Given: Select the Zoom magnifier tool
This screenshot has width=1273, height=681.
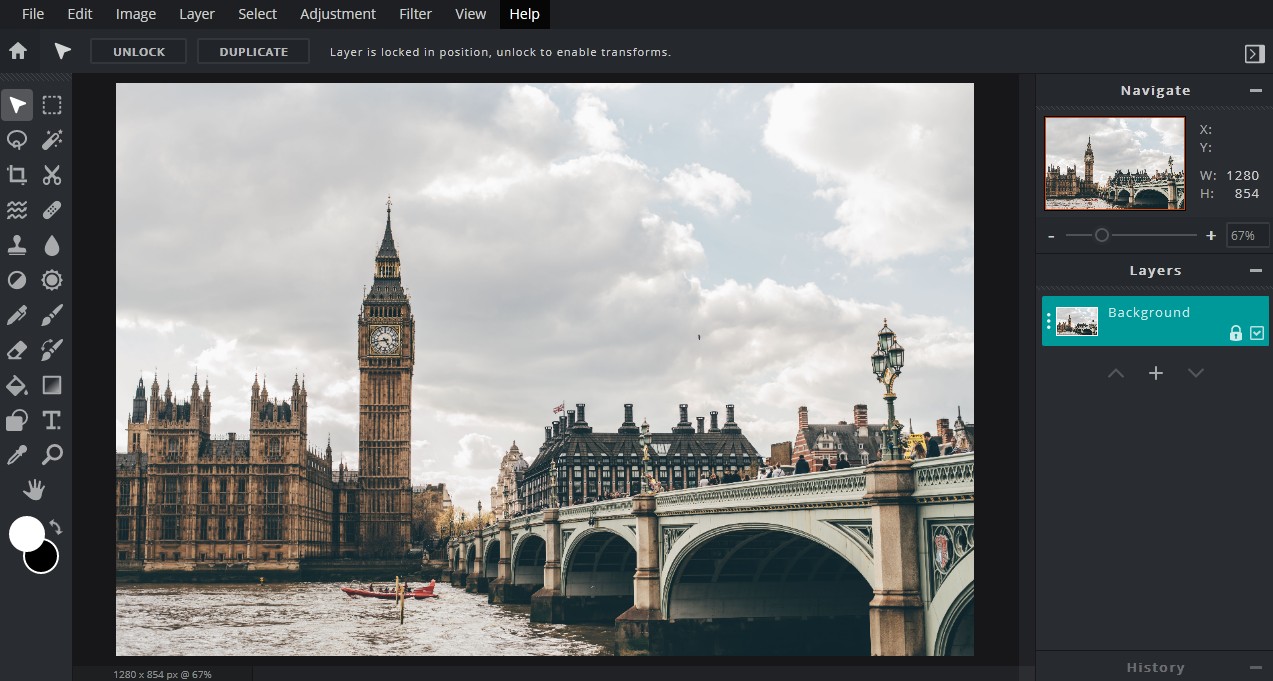Looking at the screenshot, I should (52, 455).
